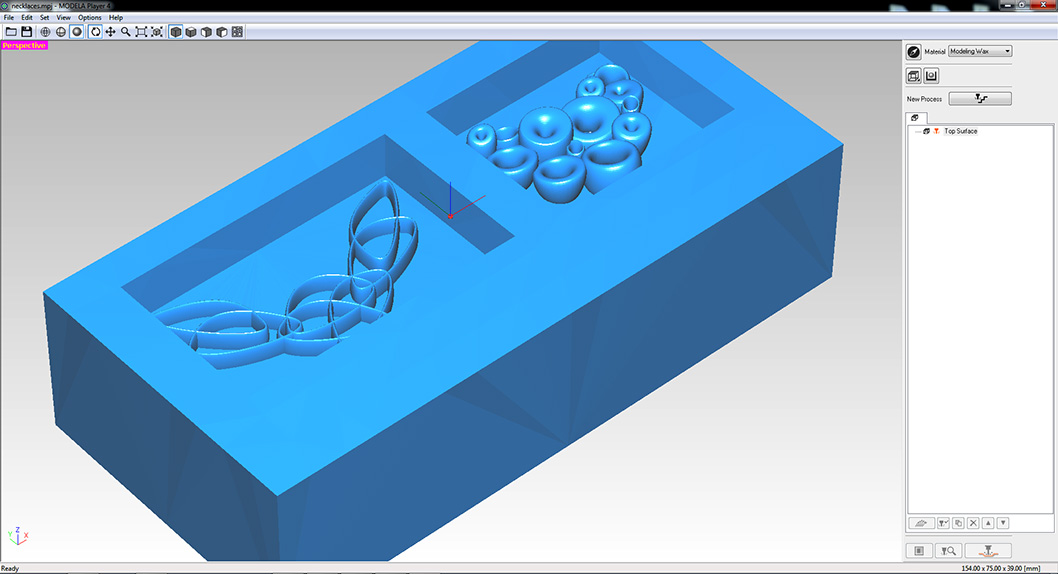This screenshot has width=1058, height=574.
Task: Click the New Process button
Action: (x=980, y=98)
